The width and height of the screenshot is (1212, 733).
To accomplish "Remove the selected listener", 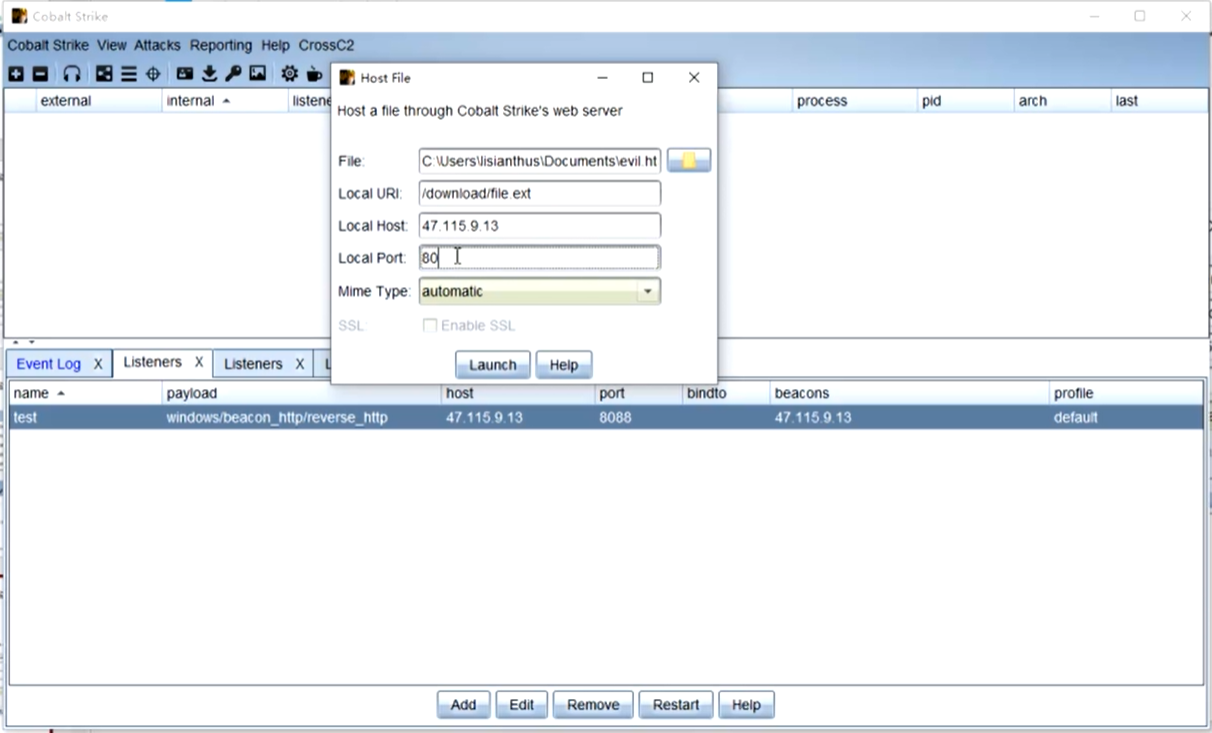I will pyautogui.click(x=593, y=705).
